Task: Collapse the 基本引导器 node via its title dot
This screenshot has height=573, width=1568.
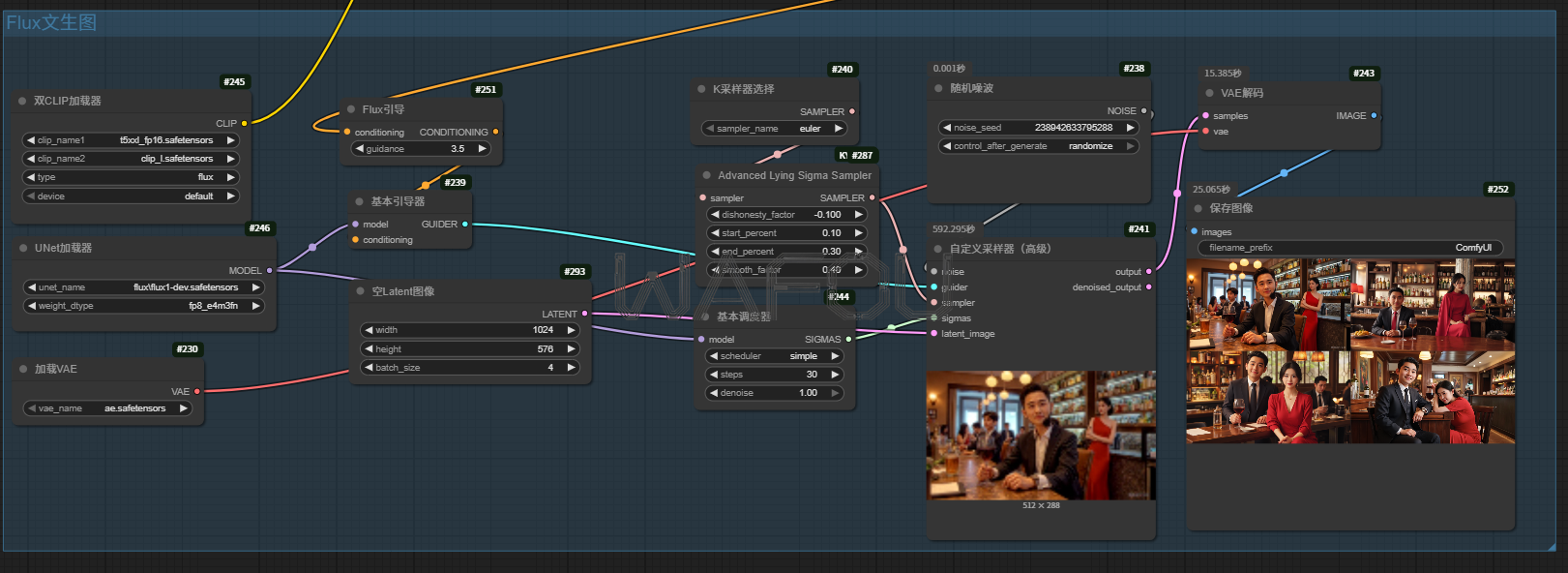Action: [359, 201]
